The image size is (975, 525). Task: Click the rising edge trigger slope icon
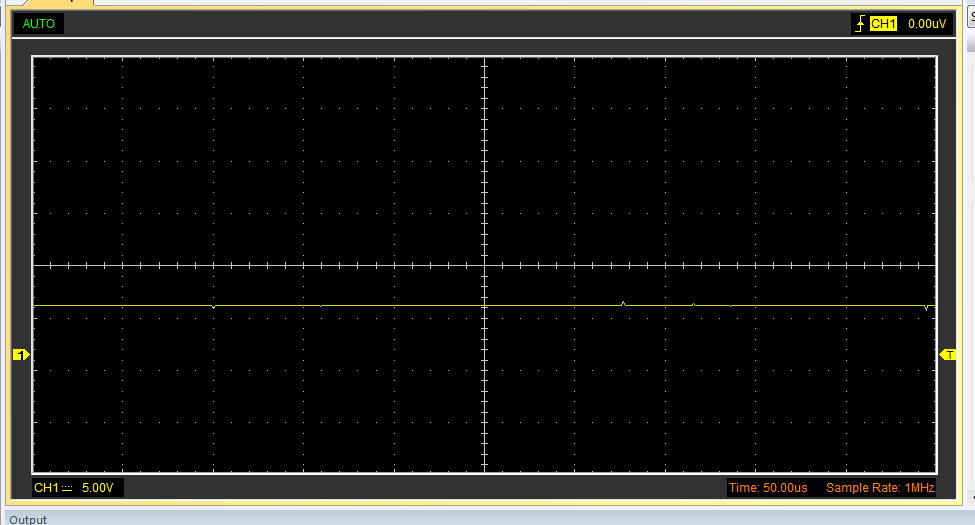click(860, 24)
